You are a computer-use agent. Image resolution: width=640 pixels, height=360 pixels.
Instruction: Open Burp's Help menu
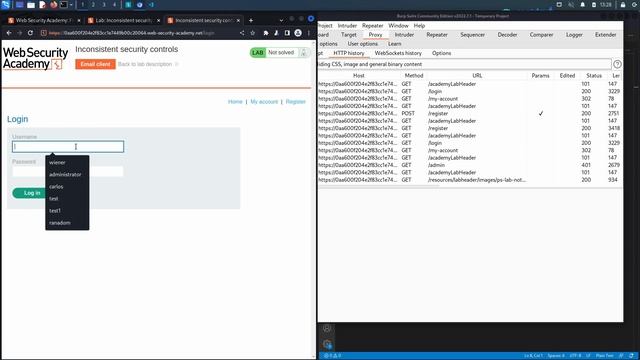pos(419,25)
